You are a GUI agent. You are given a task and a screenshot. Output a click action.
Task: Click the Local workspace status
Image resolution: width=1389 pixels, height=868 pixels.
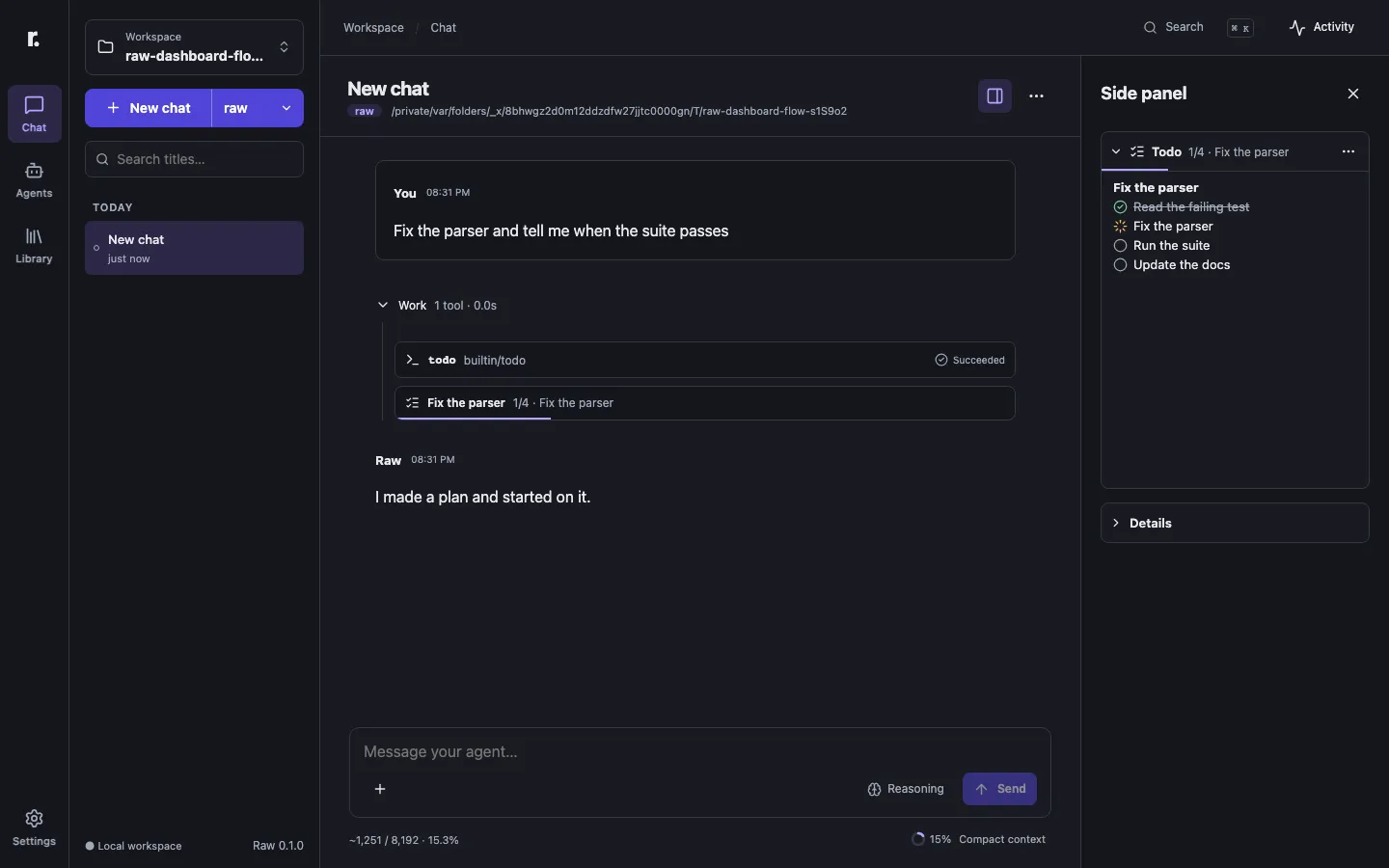click(134, 846)
